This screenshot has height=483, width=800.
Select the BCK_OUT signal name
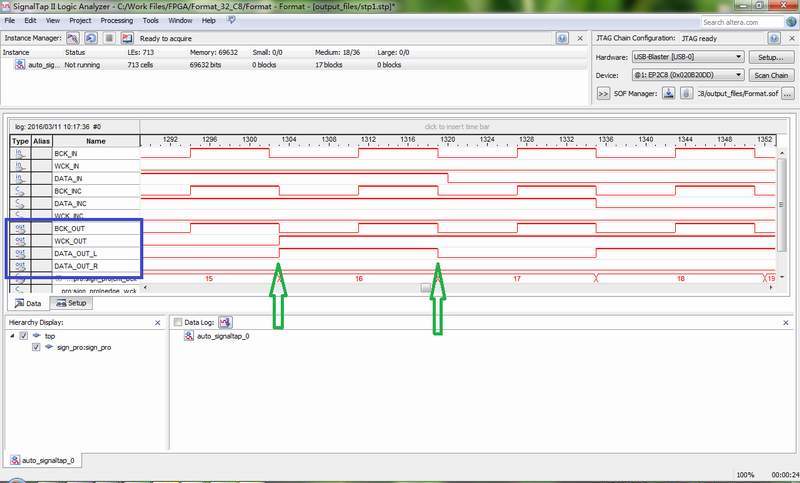[69, 228]
